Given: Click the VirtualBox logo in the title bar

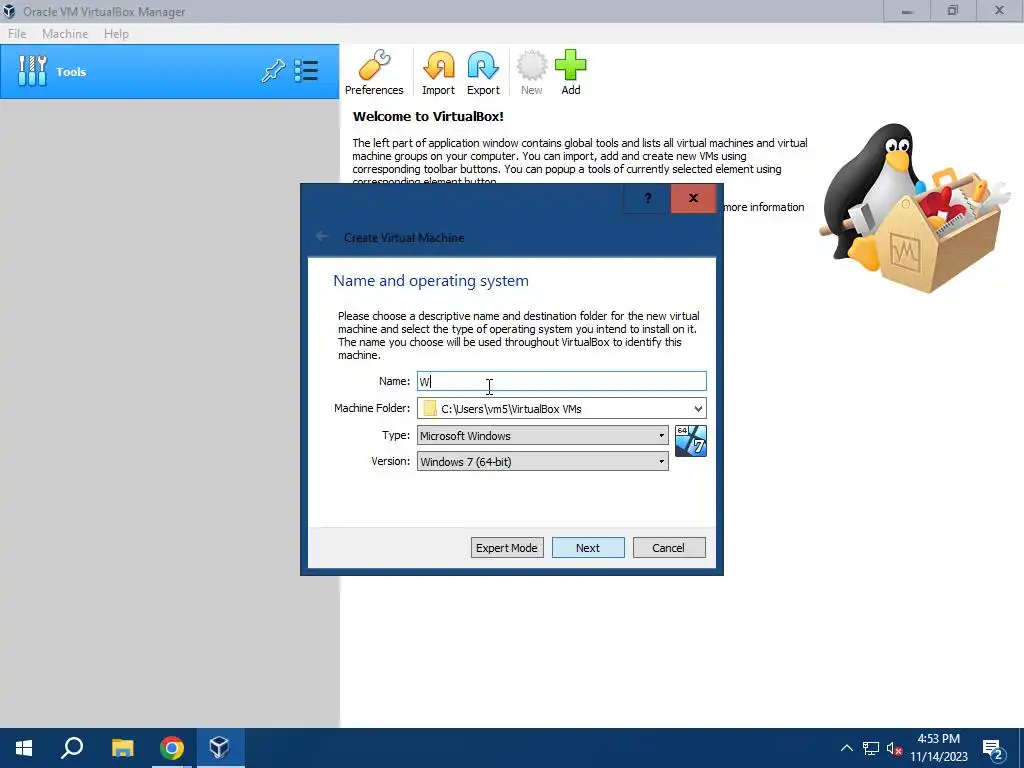Looking at the screenshot, I should click(x=9, y=11).
